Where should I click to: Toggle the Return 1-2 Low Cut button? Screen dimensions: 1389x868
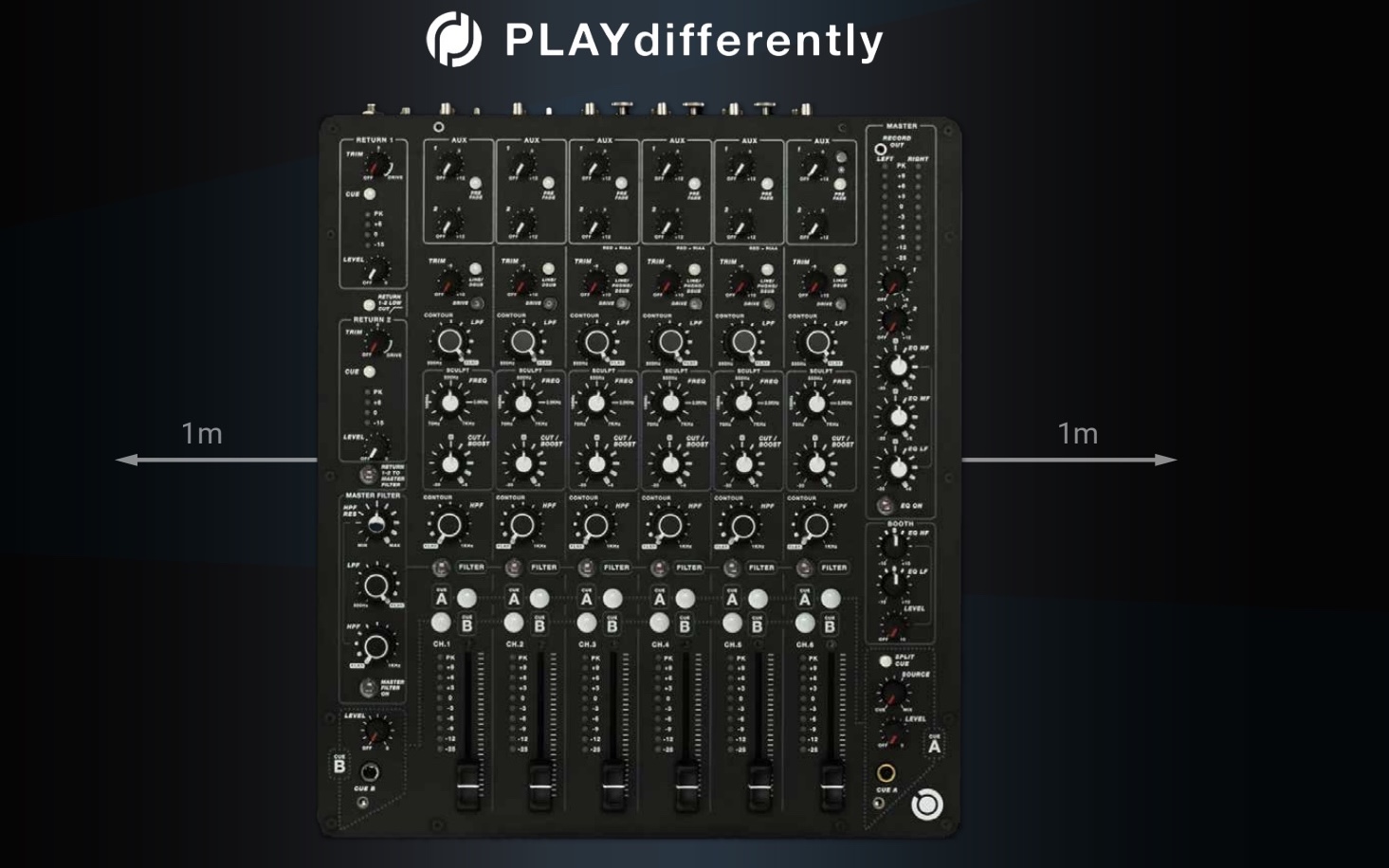pyautogui.click(x=369, y=305)
